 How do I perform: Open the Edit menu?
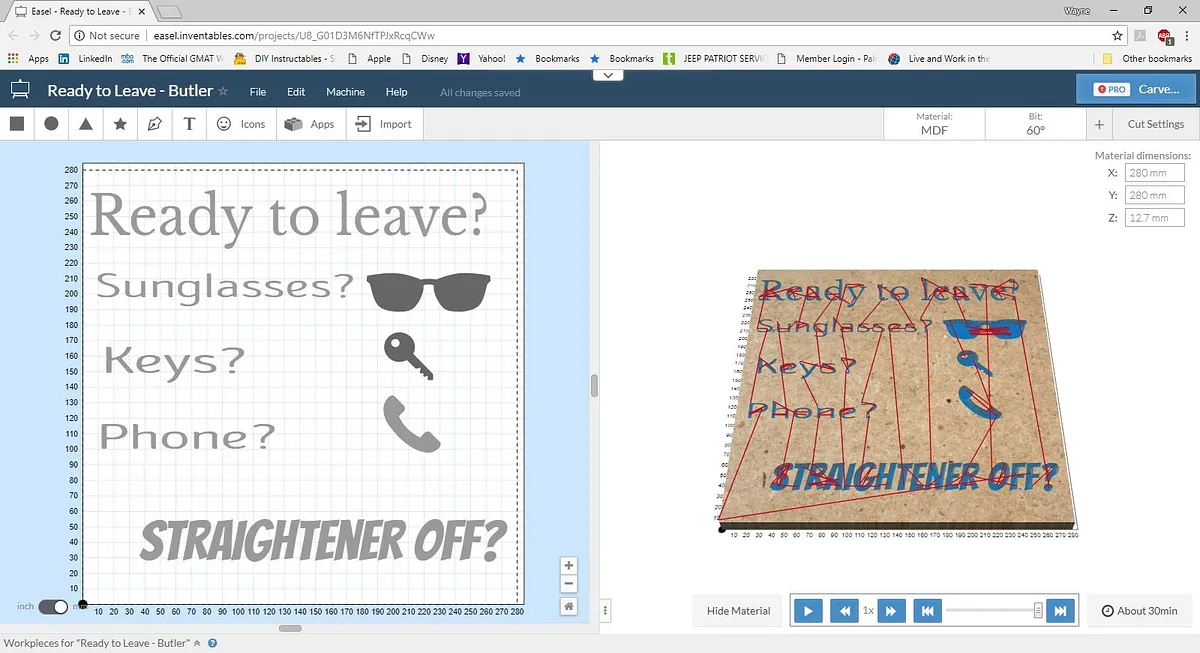pyautogui.click(x=296, y=92)
